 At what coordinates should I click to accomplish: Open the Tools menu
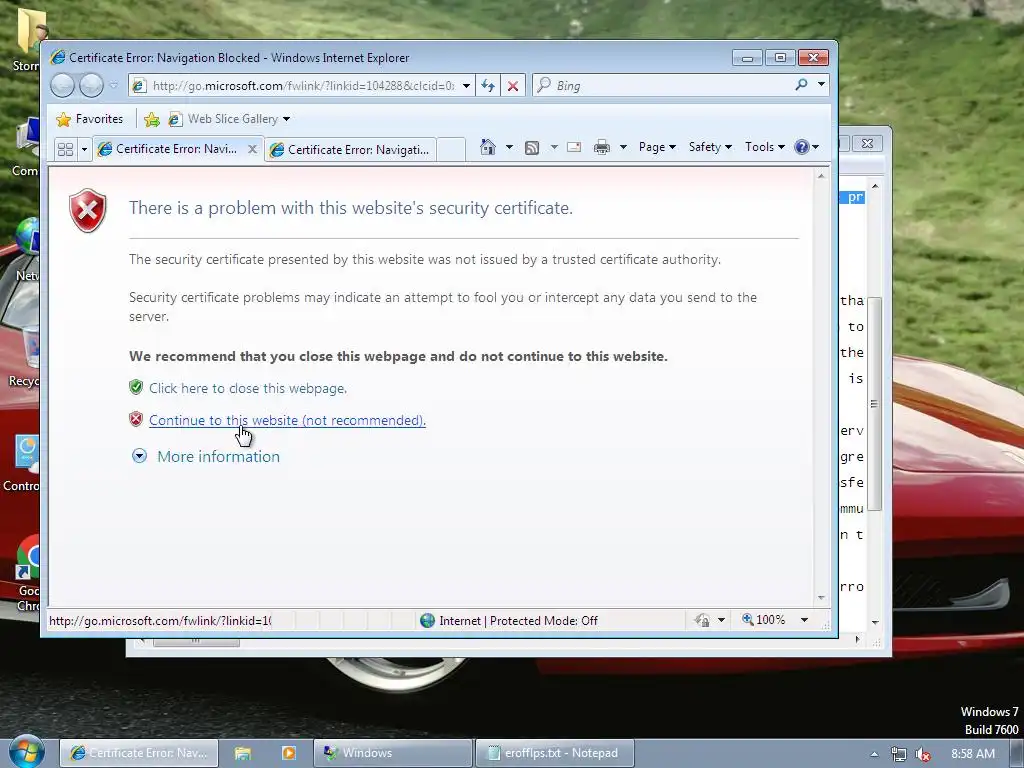[x=765, y=147]
